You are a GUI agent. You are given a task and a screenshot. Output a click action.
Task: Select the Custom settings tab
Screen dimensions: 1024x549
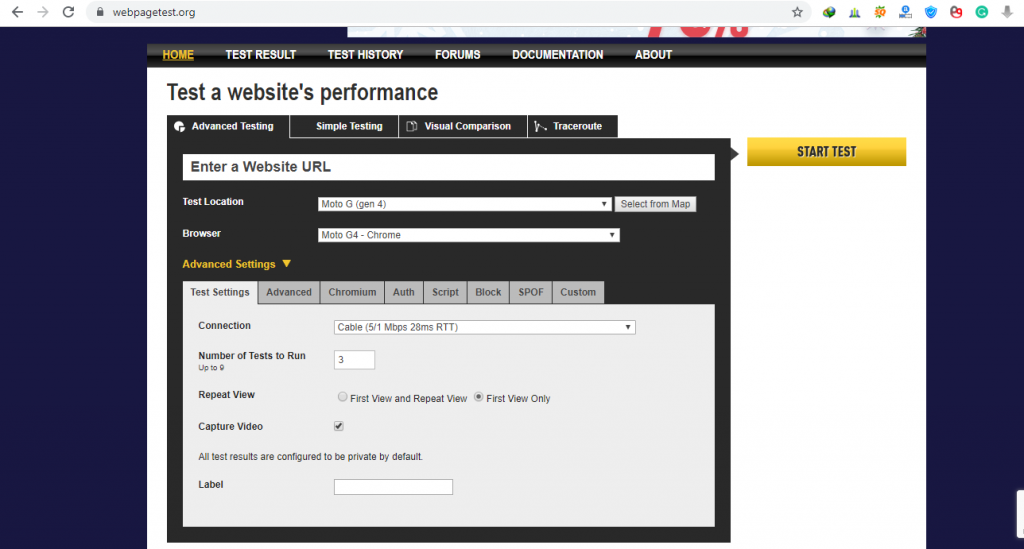click(x=578, y=292)
